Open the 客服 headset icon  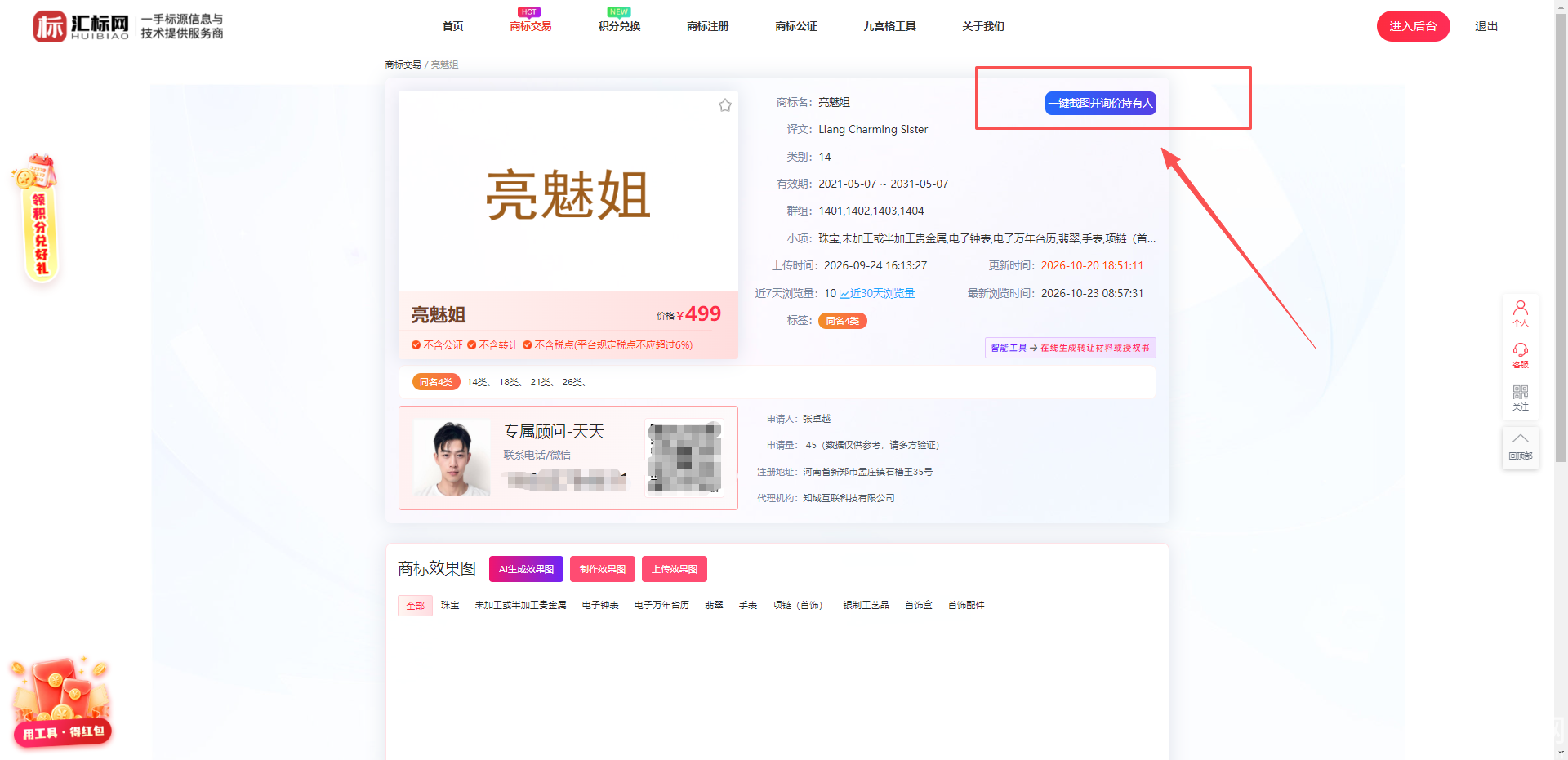1520,355
